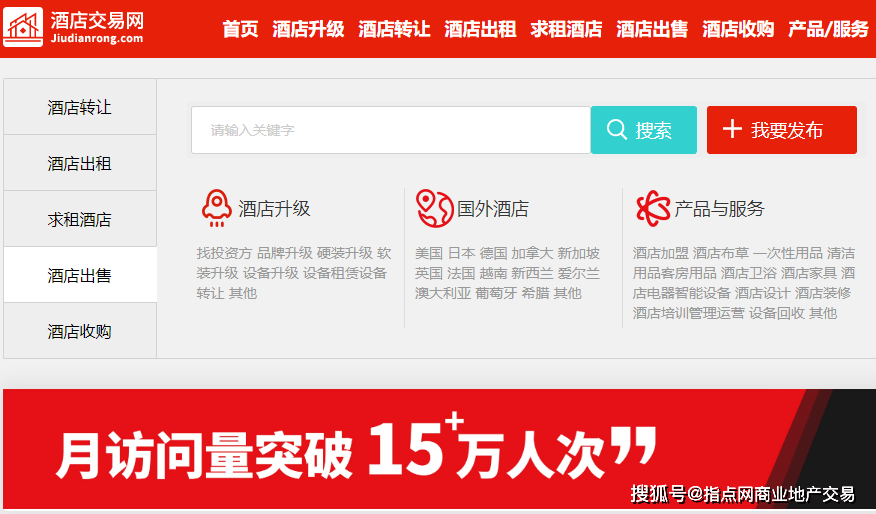The height and width of the screenshot is (514, 876).
Task: Click the 酒店交易网 house logo icon
Action: click(23, 28)
